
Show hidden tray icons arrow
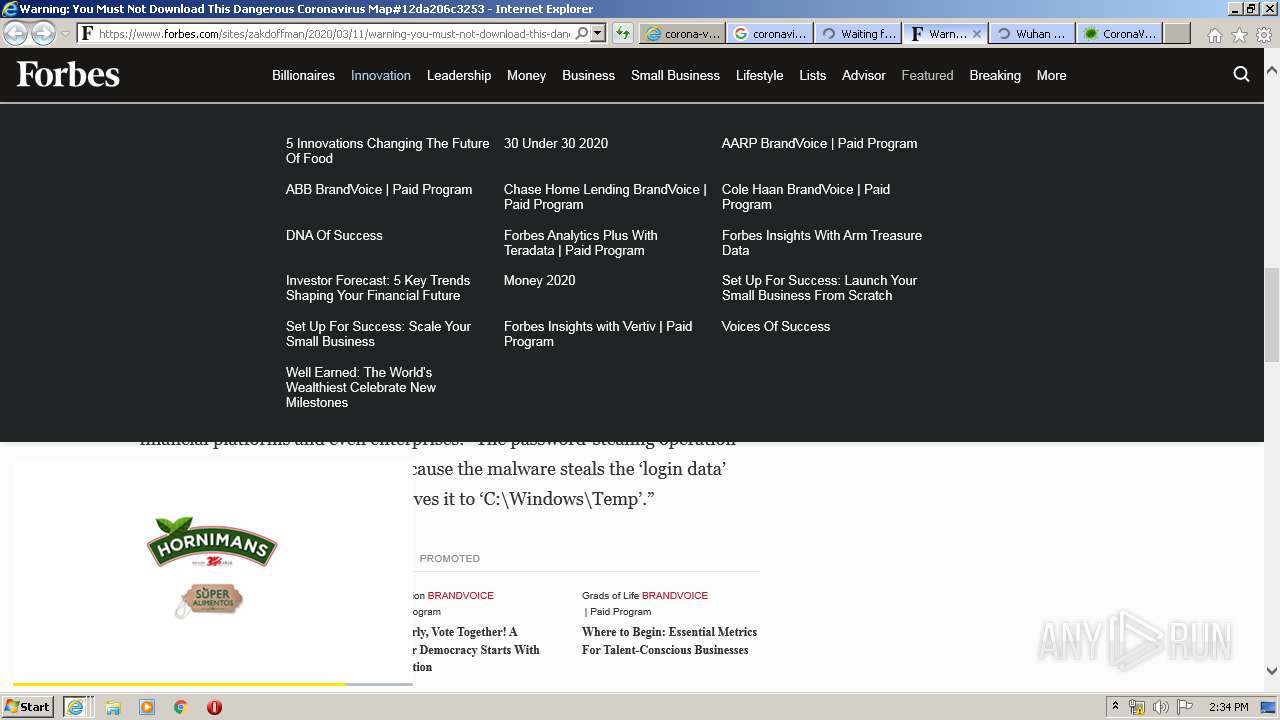[1115, 707]
